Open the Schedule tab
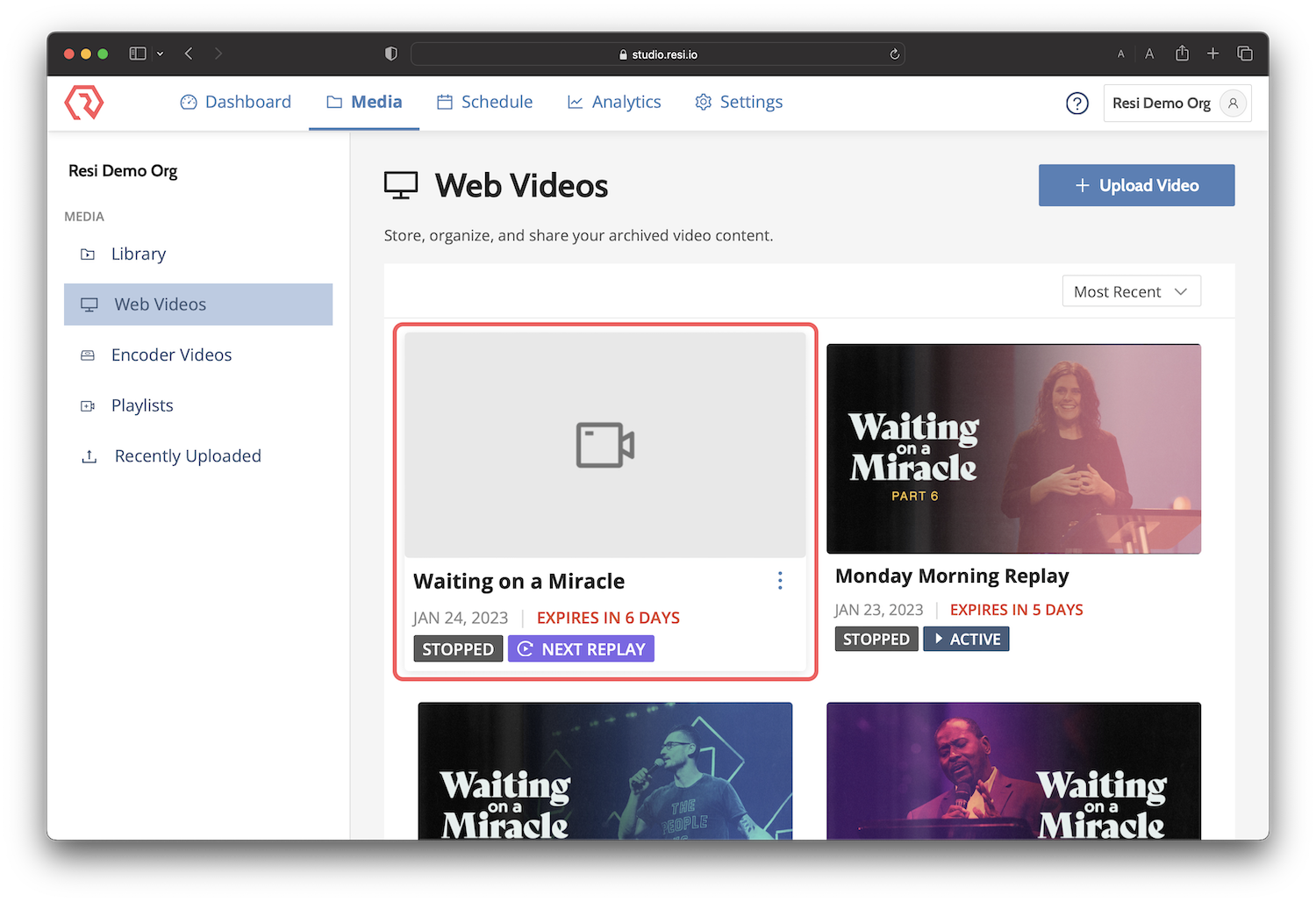The width and height of the screenshot is (1316, 902). [x=485, y=102]
